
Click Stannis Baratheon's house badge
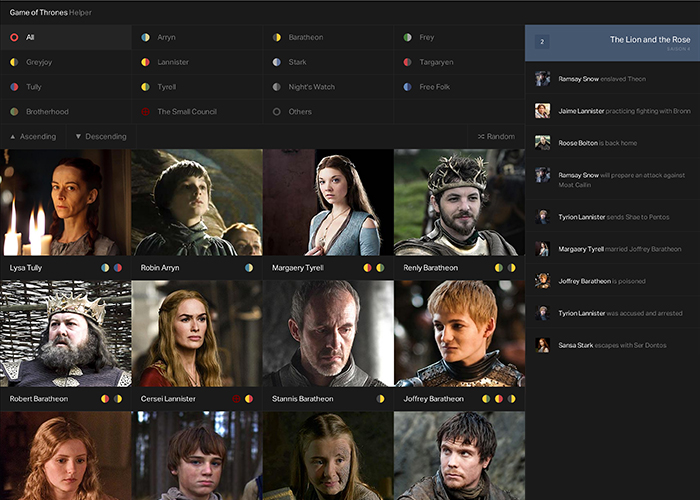click(380, 399)
